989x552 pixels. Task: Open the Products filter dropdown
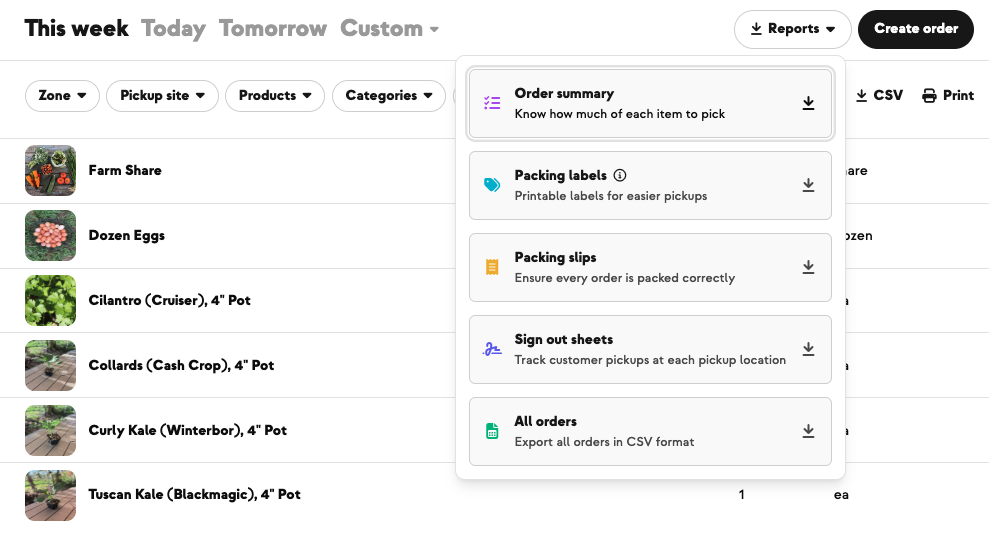pos(275,96)
